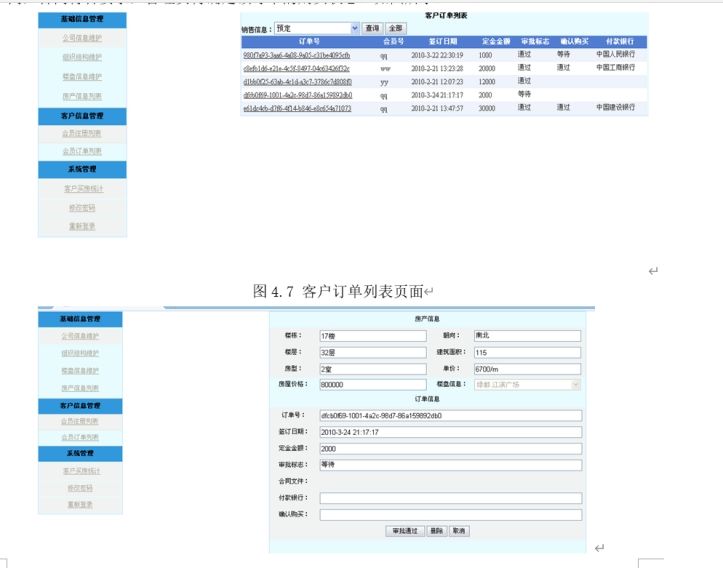Open 会员注册列表 in the order-list page sidebar
This screenshot has height=568, width=723.
point(82,133)
